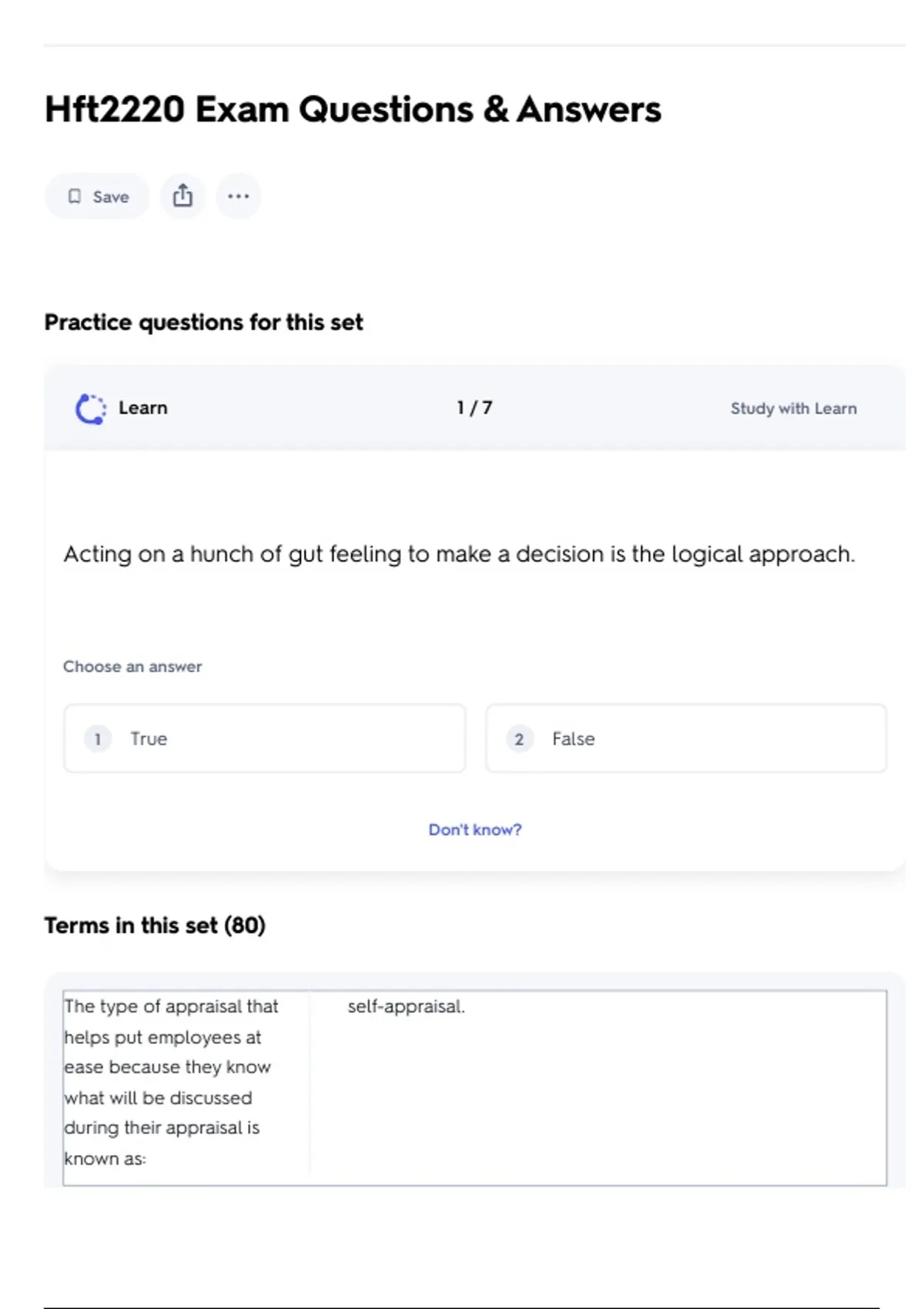This screenshot has width=924, height=1309.
Task: Choose the False answer option
Action: pyautogui.click(x=686, y=738)
